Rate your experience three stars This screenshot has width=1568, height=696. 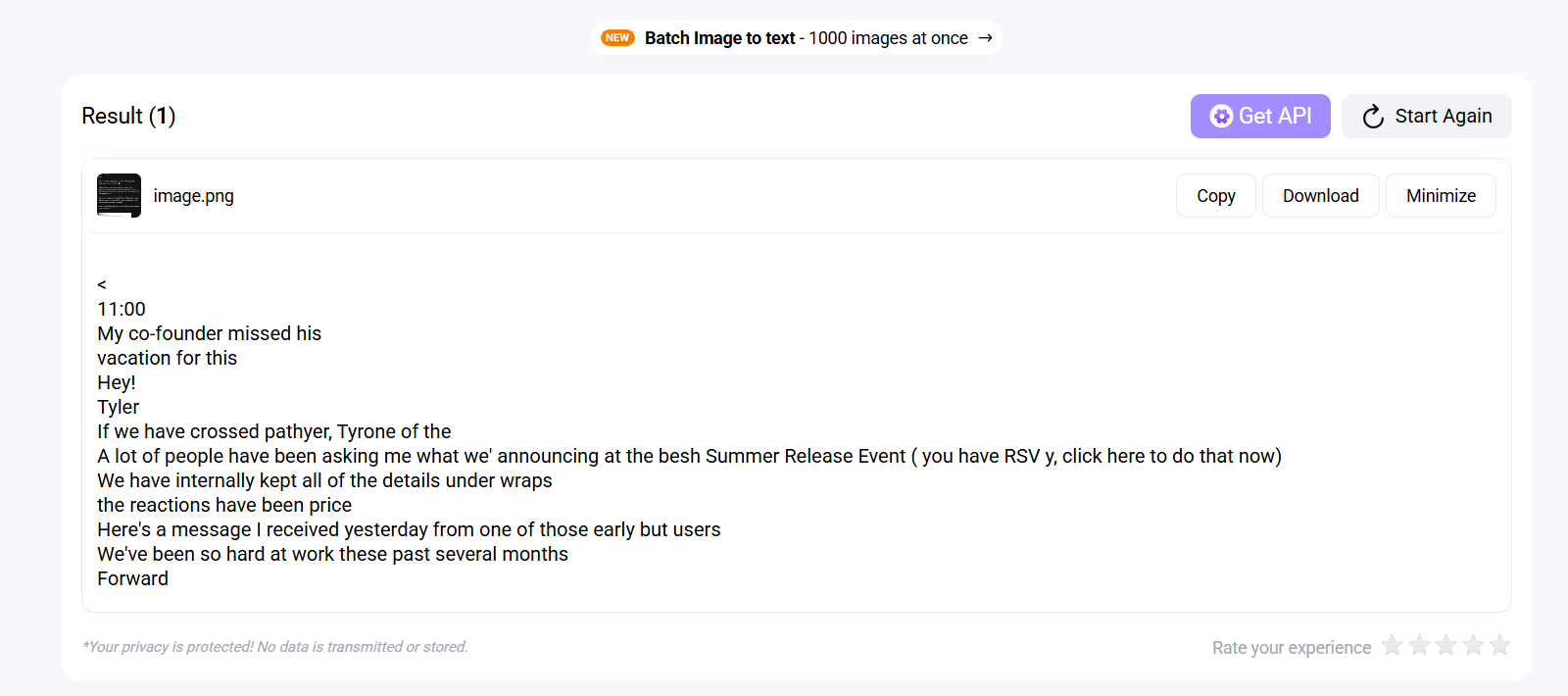tap(1445, 645)
